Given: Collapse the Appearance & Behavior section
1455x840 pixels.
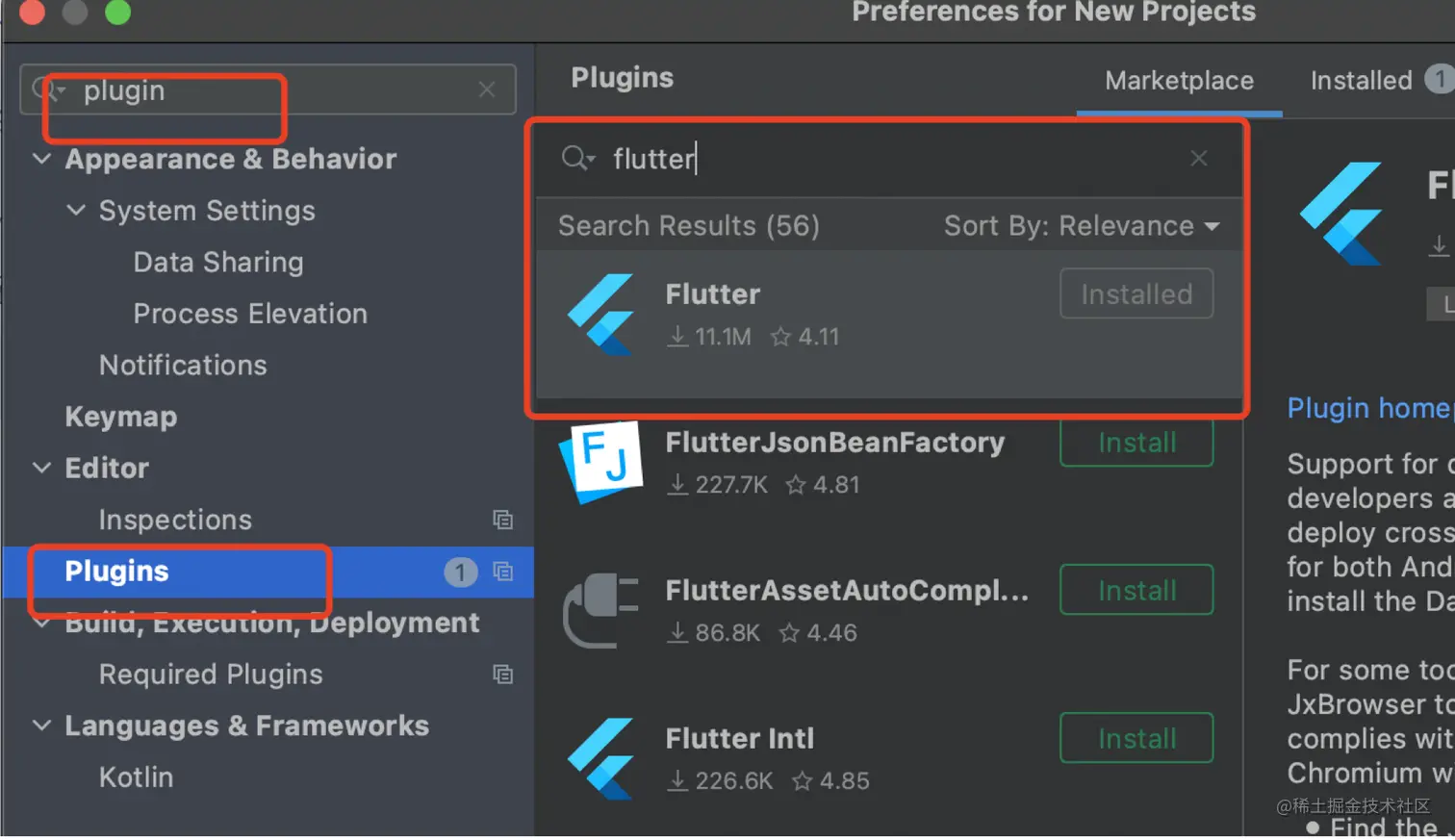Looking at the screenshot, I should point(42,159).
